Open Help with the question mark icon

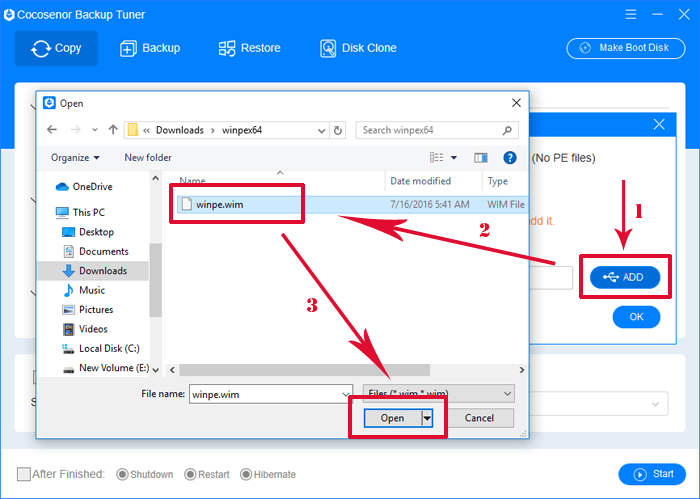point(510,158)
